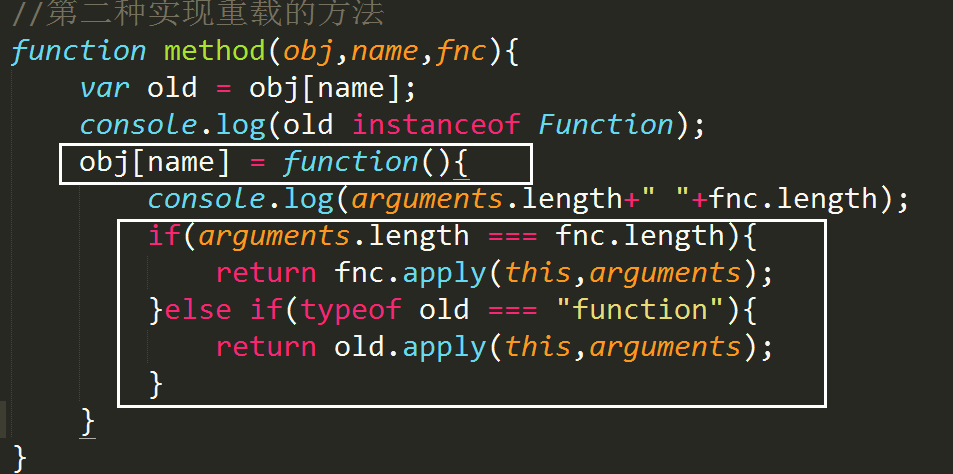953x474 pixels.
Task: Click 'obj[name]' being assigned the anonymous function
Action: coord(154,163)
